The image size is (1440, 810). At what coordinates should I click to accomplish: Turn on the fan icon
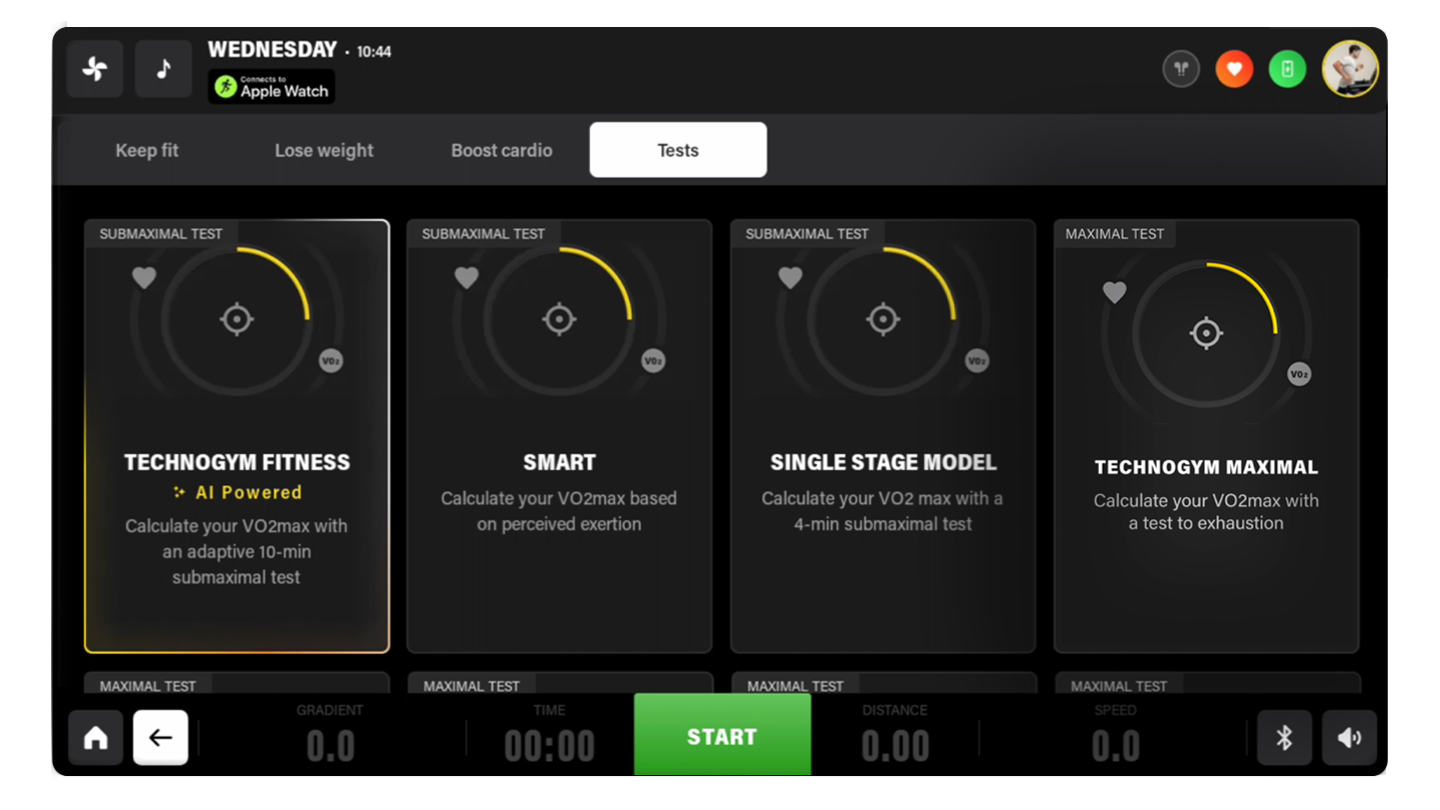[x=95, y=69]
